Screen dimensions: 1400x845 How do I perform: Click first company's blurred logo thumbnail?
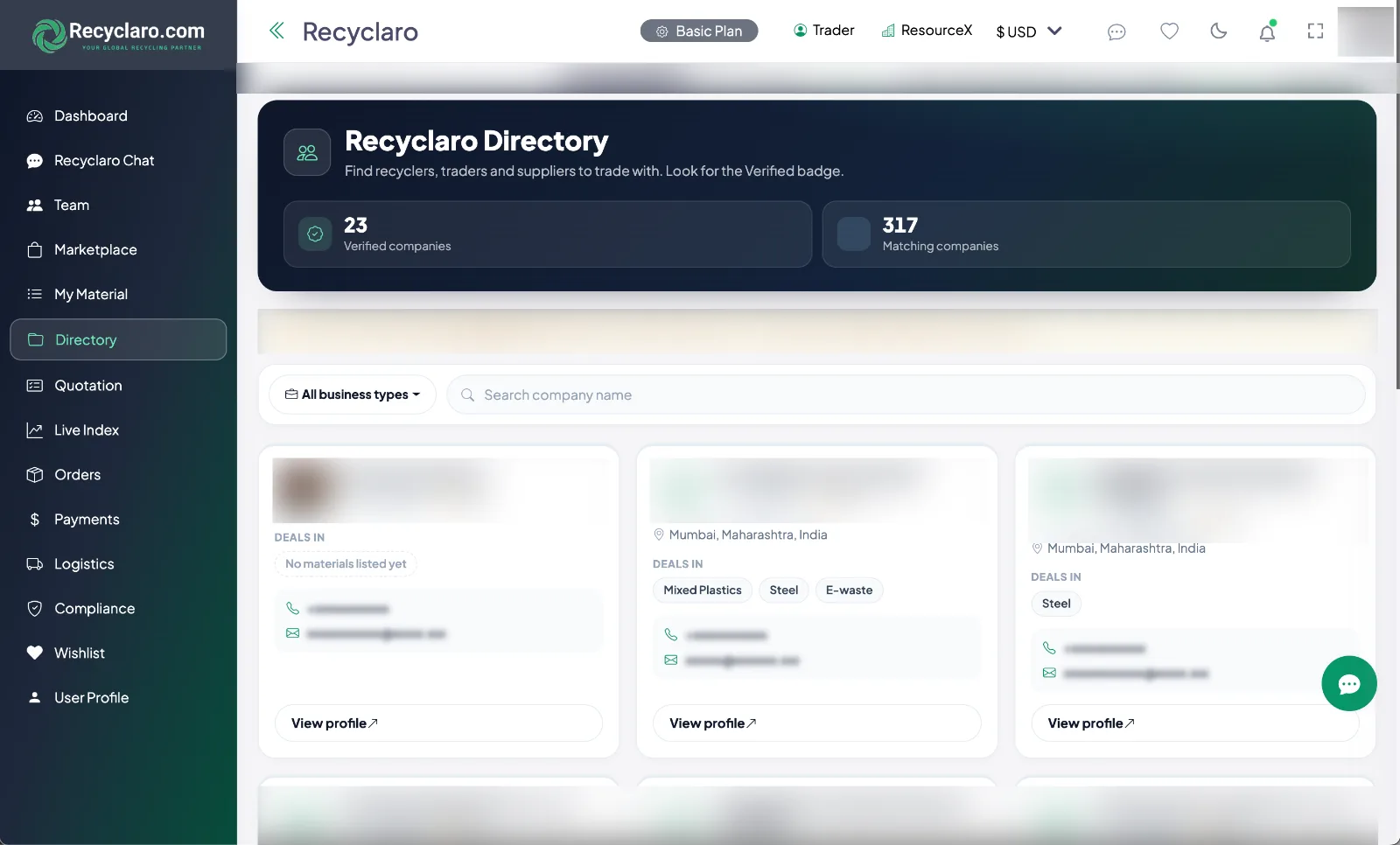click(304, 488)
